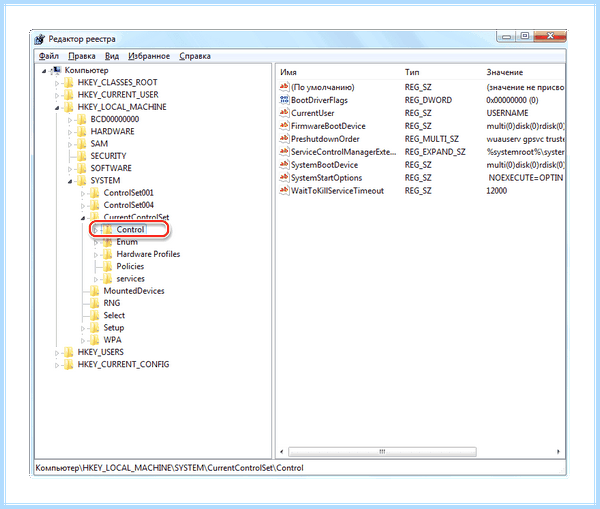Select the Control key label
Viewport: 600px width, 509px height.
[x=130, y=230]
